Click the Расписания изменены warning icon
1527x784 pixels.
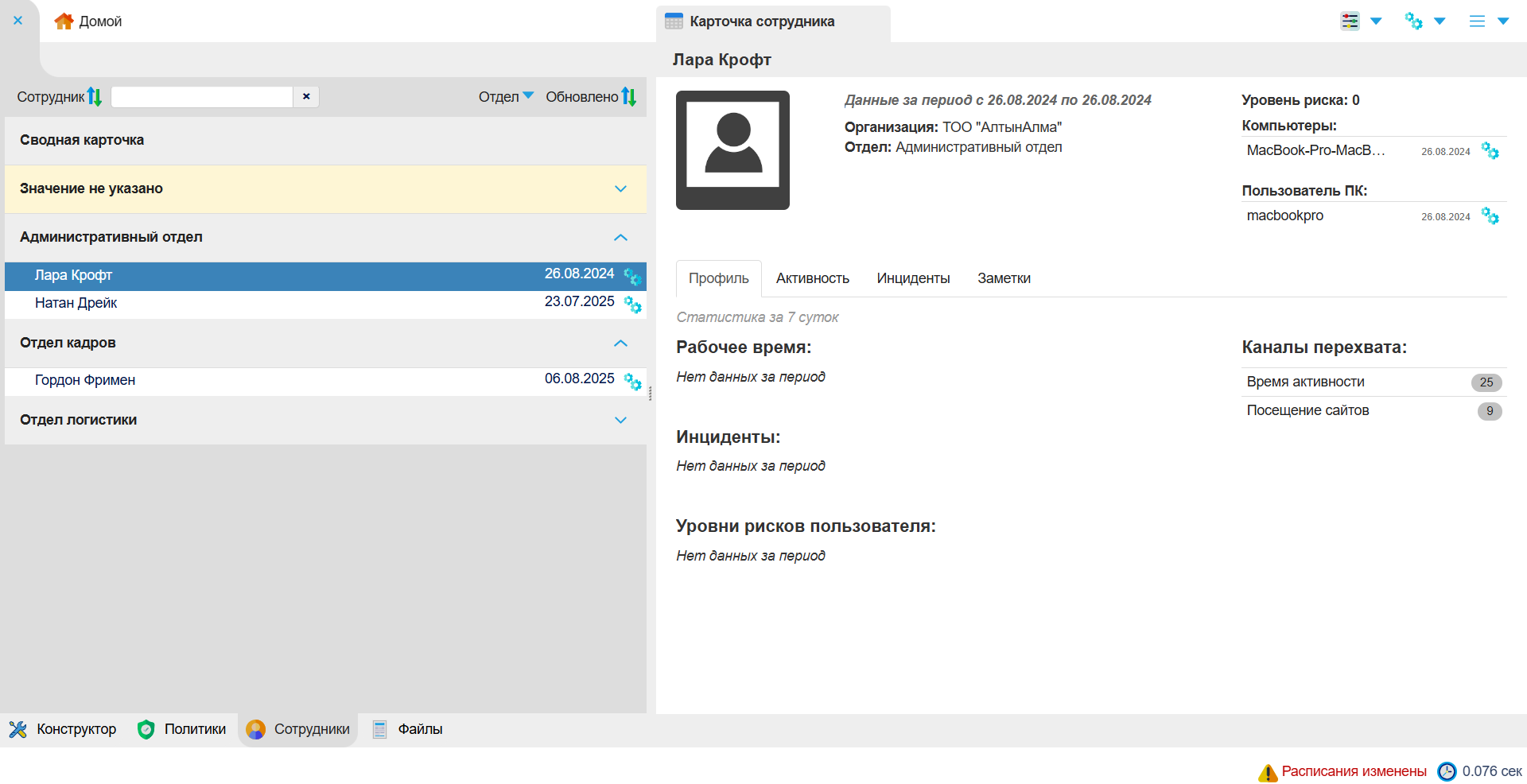(1267, 772)
